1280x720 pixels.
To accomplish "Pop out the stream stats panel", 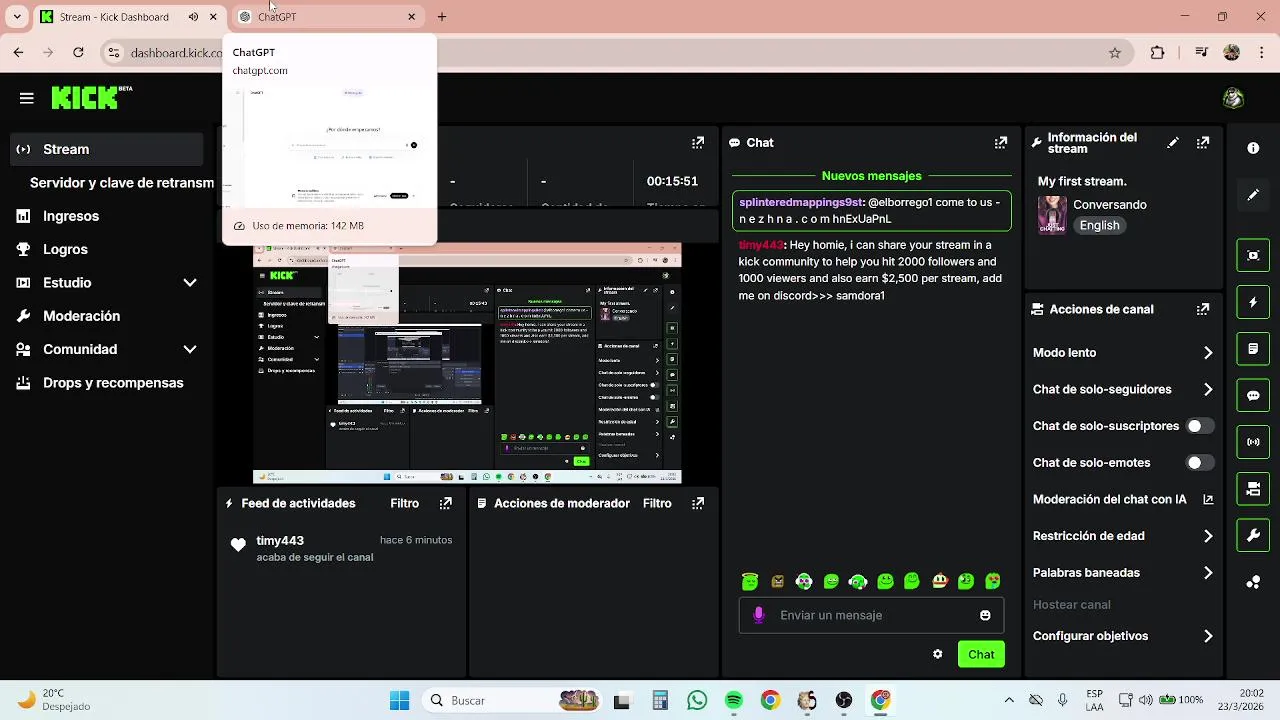I will tap(698, 143).
